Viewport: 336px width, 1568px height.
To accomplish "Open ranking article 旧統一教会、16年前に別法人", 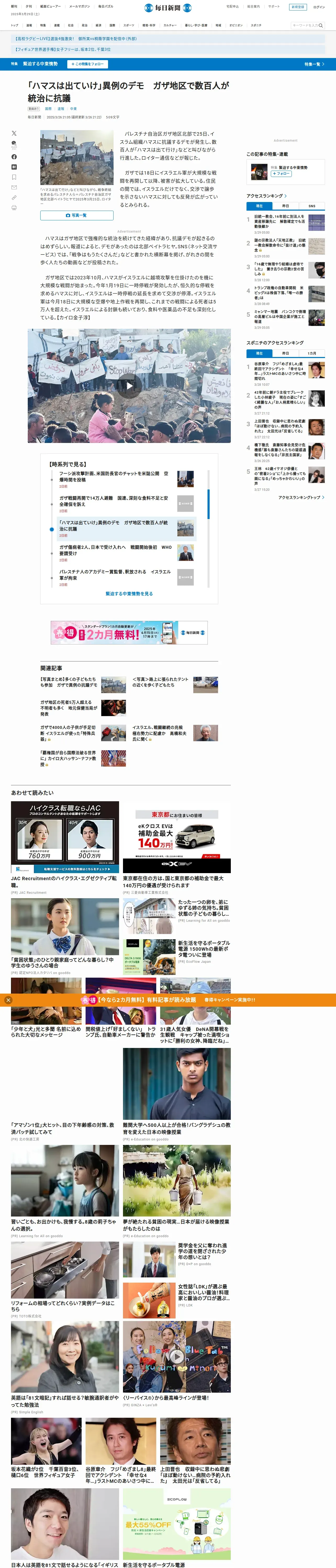I will (286, 223).
